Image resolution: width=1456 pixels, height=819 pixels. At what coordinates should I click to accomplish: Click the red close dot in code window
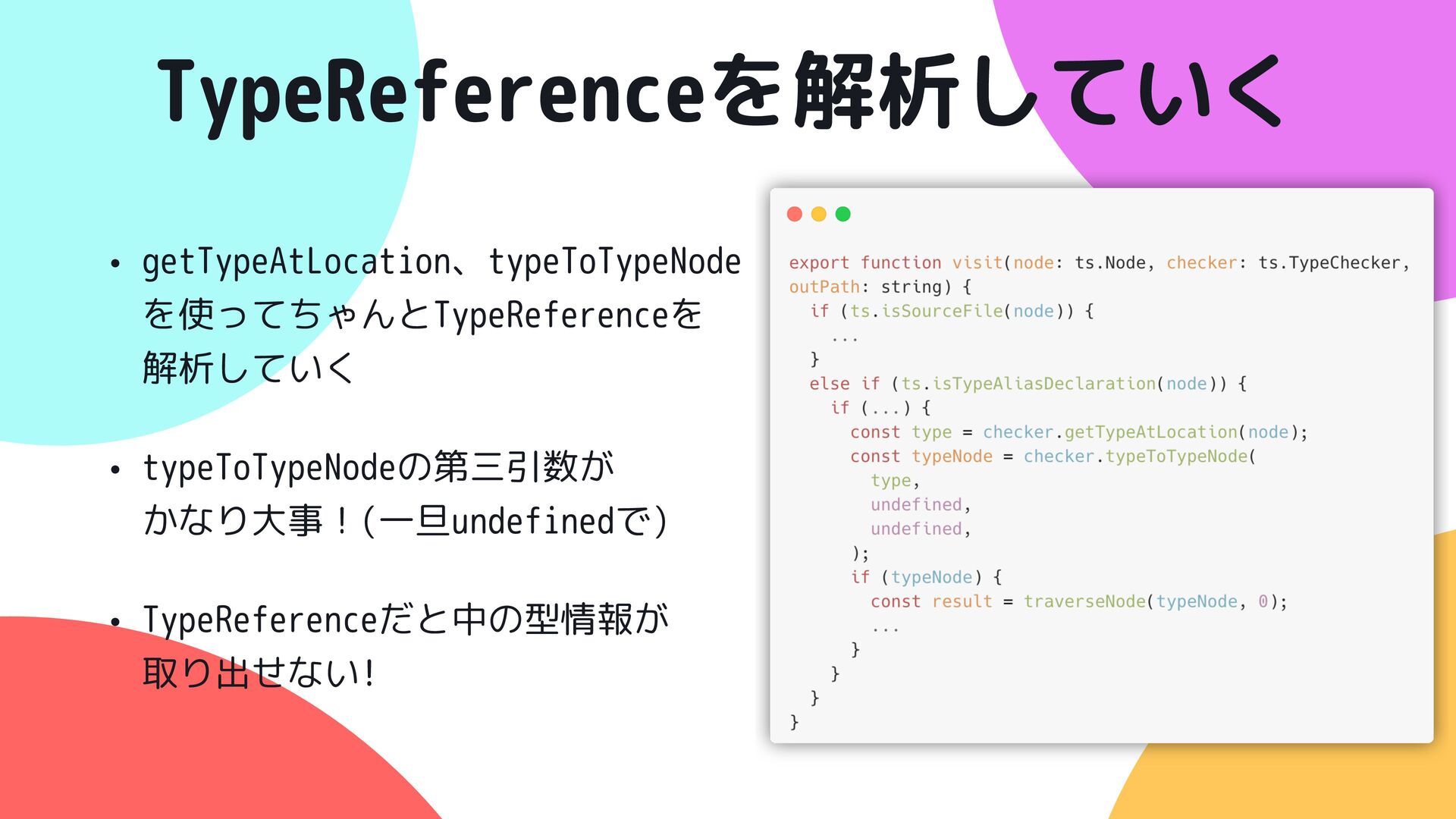(795, 215)
